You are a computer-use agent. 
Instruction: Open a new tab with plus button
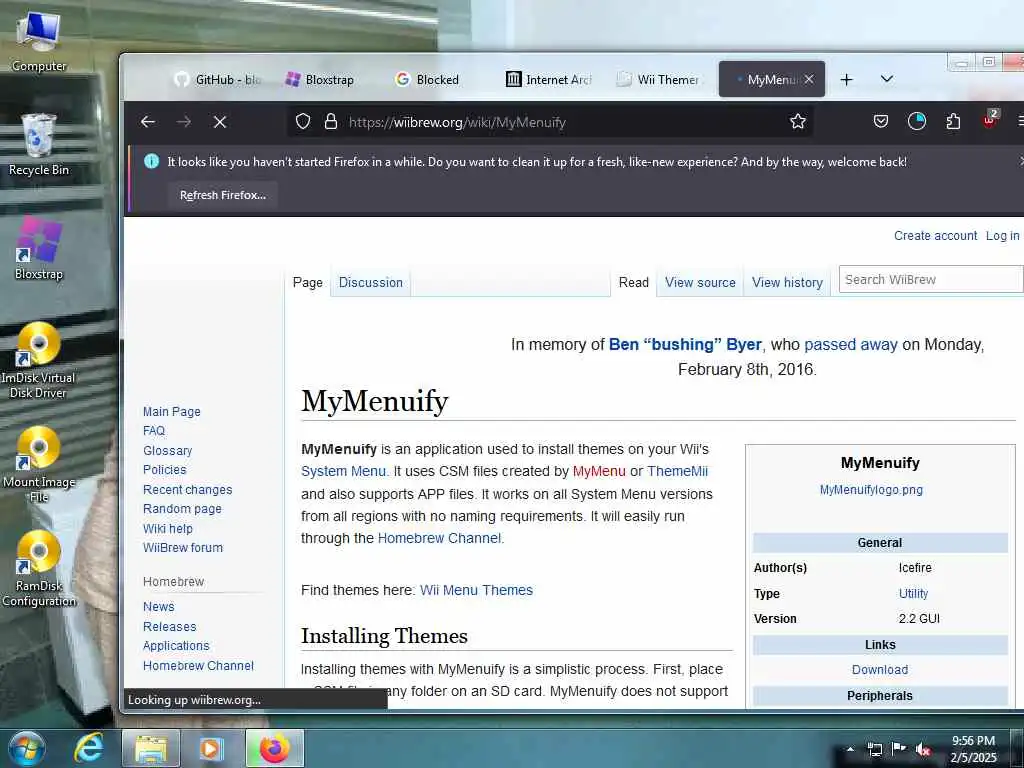pos(846,79)
